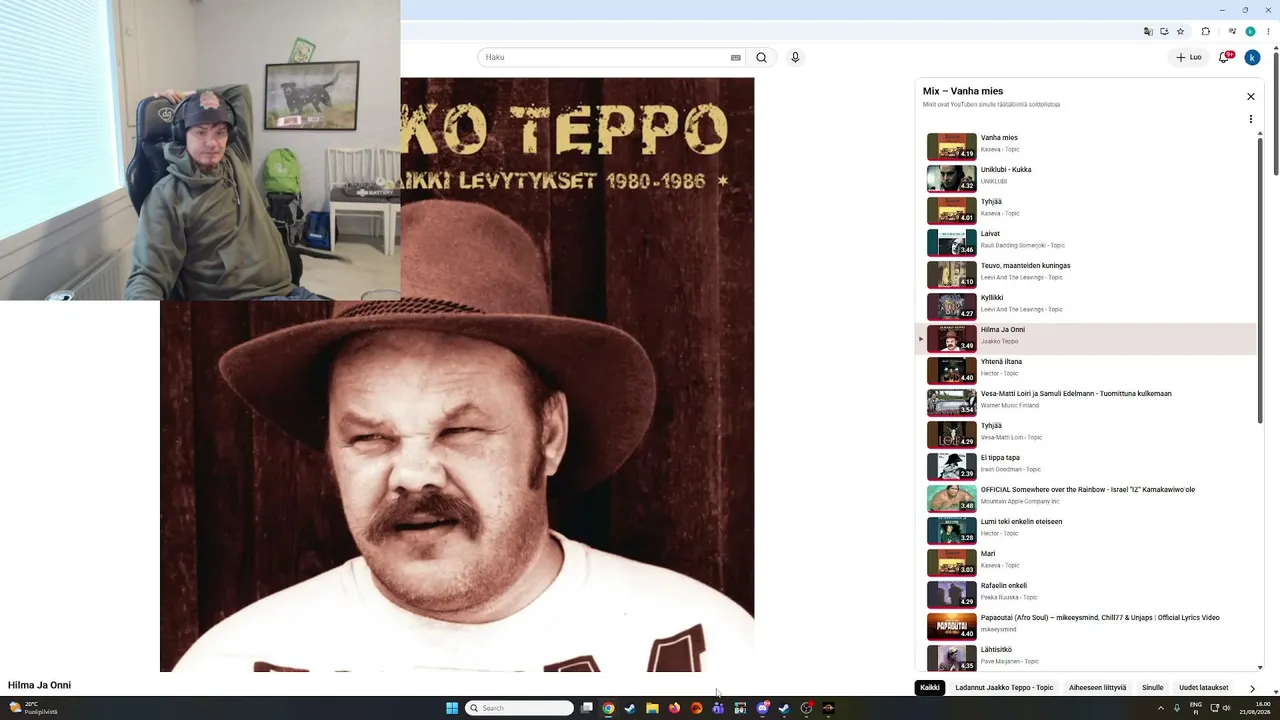Click the Hilma Ja Onni video title
The height and width of the screenshot is (720, 1280).
[39, 686]
